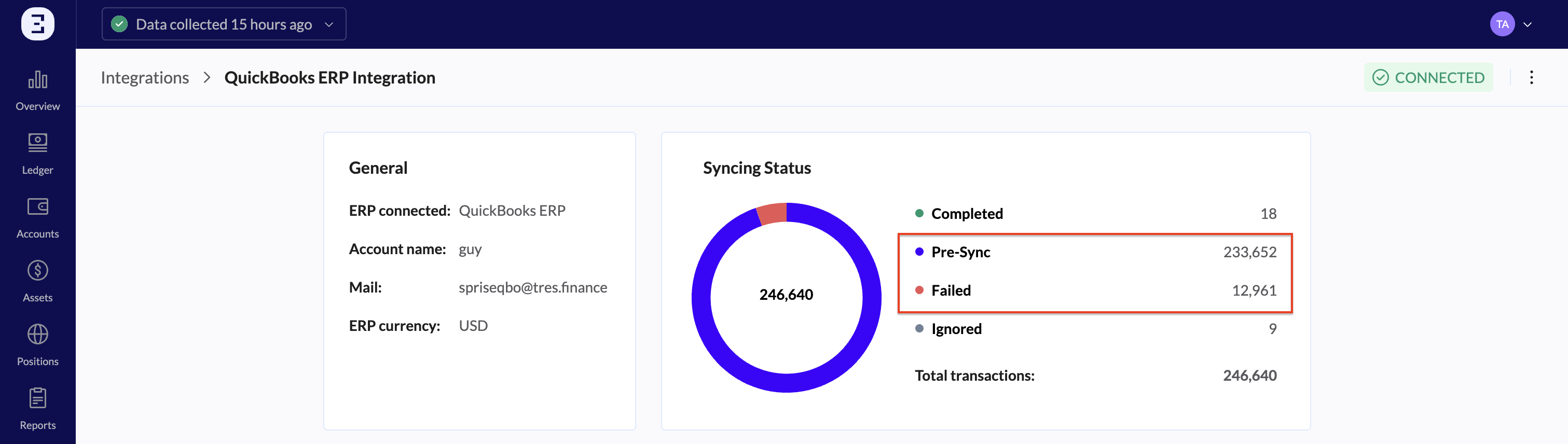Screen dimensions: 1568x444
Task: Open the Ledger sidebar icon
Action: click(x=38, y=143)
